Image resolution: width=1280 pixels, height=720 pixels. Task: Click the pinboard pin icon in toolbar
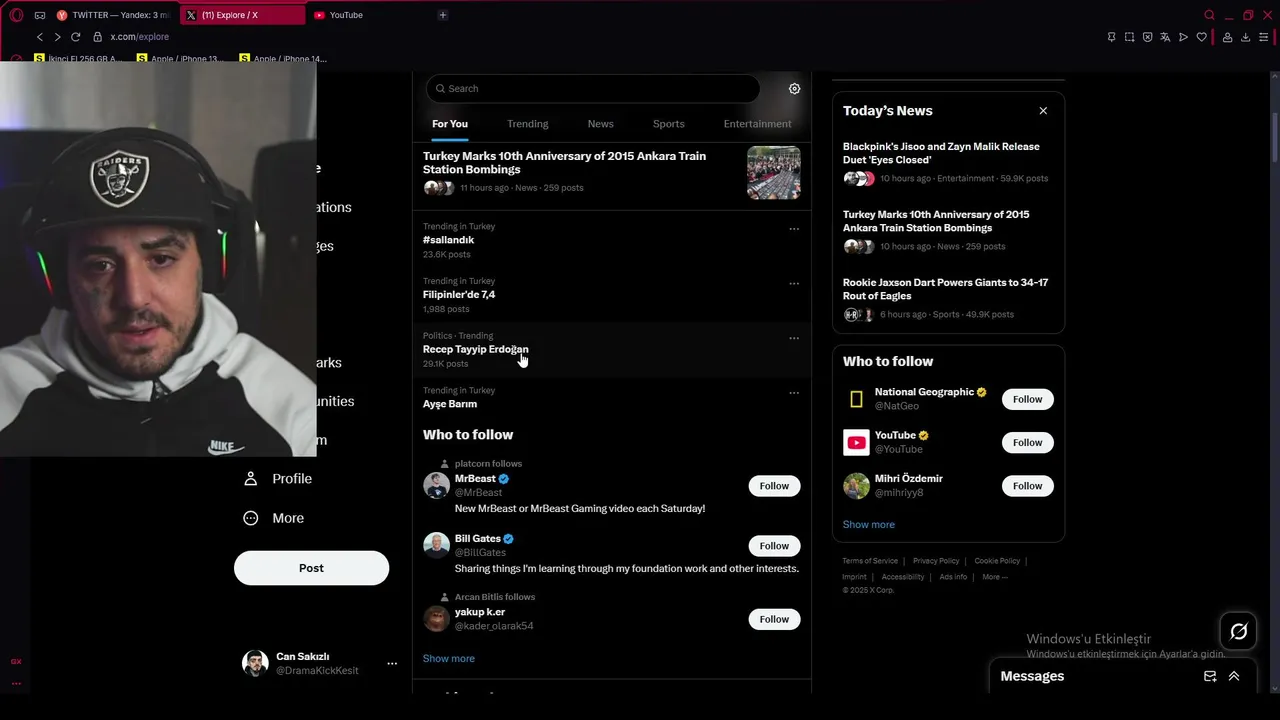(1111, 37)
